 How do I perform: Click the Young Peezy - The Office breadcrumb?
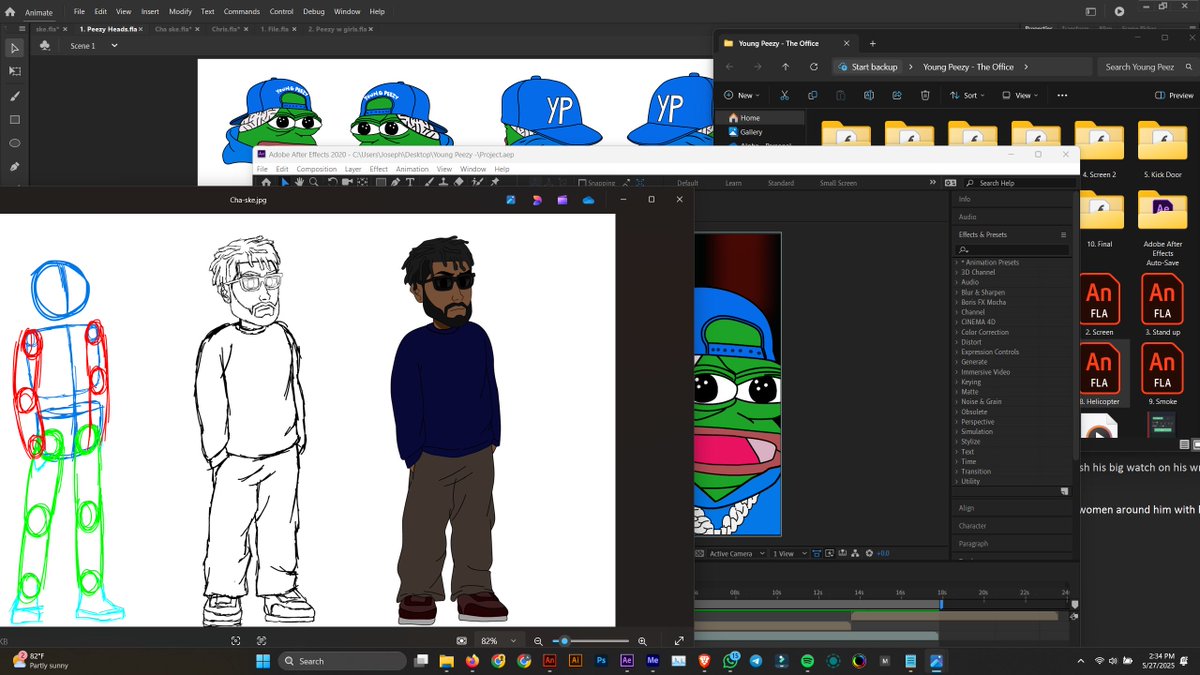point(968,67)
